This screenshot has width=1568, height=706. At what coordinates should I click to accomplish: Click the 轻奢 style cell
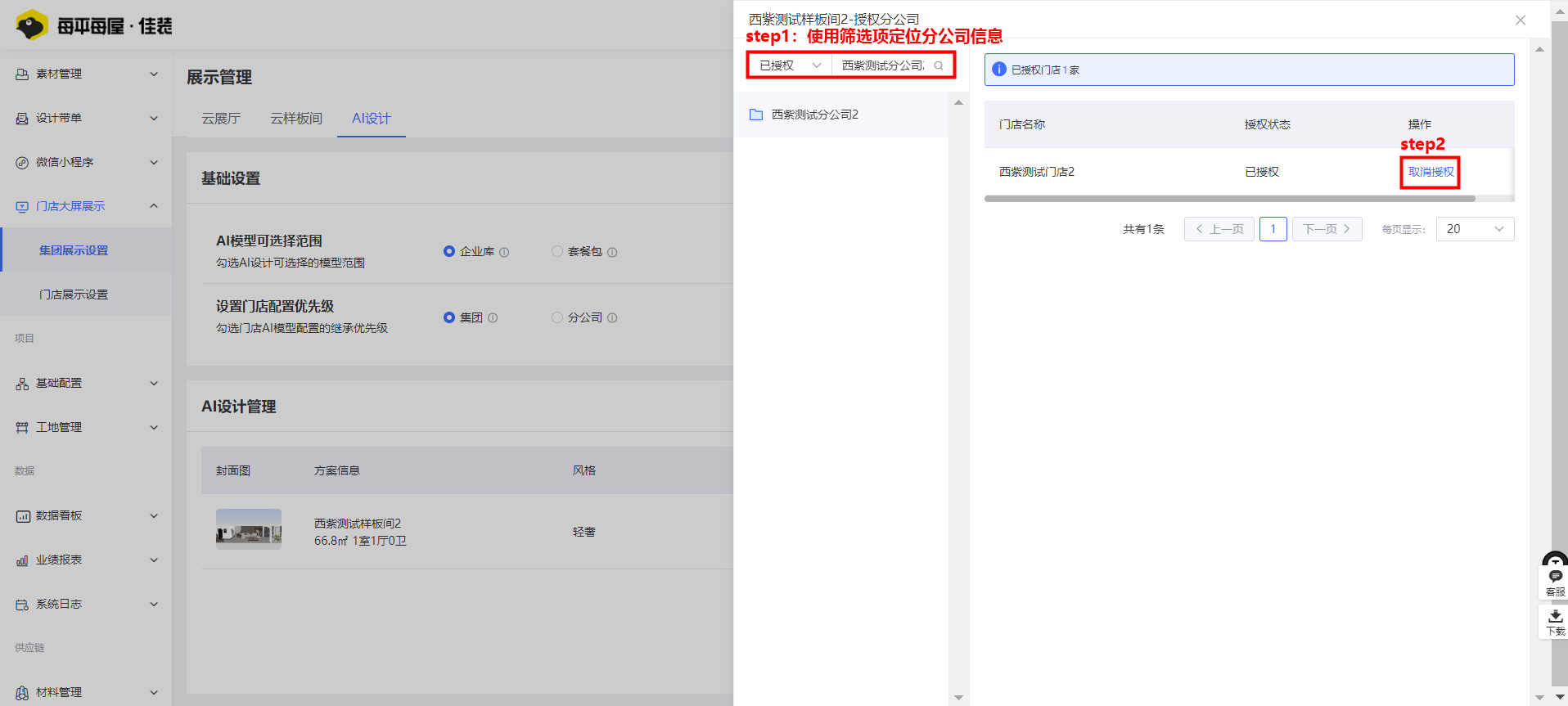(583, 532)
